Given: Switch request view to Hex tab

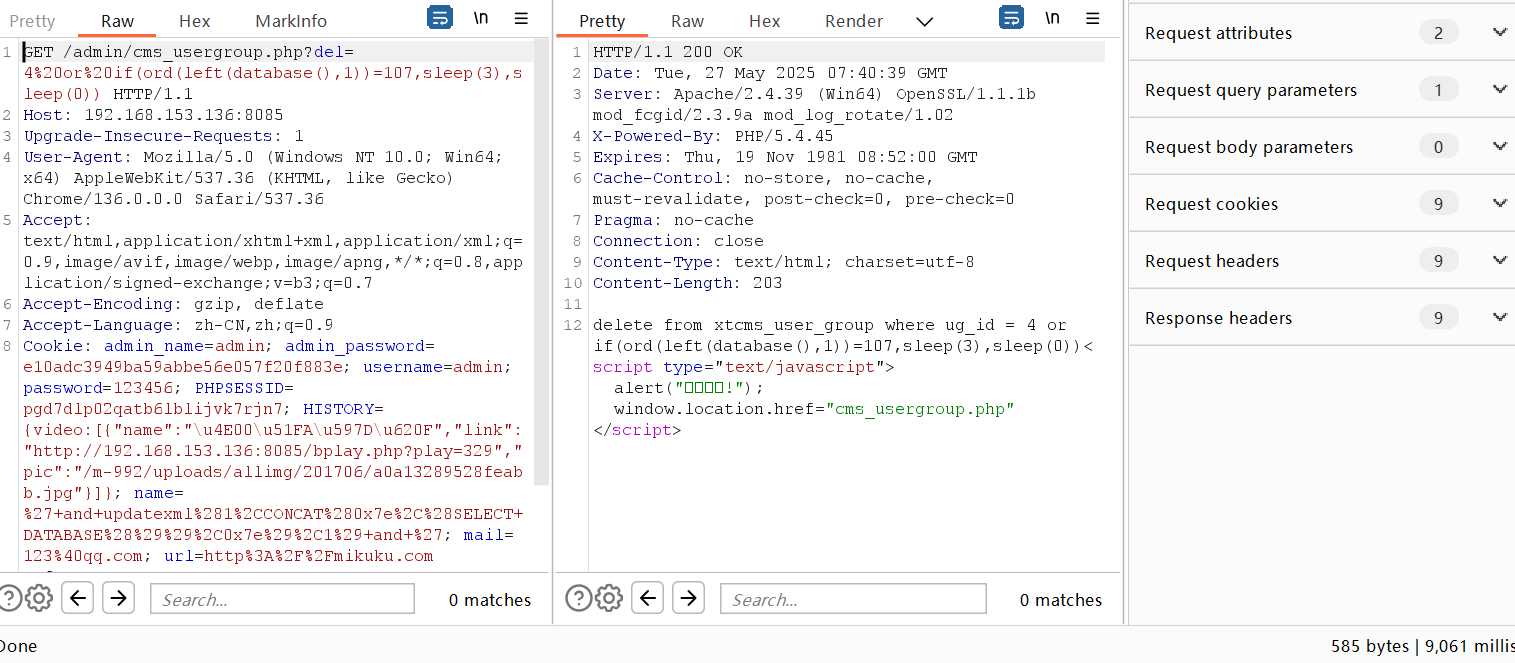Looking at the screenshot, I should [195, 21].
